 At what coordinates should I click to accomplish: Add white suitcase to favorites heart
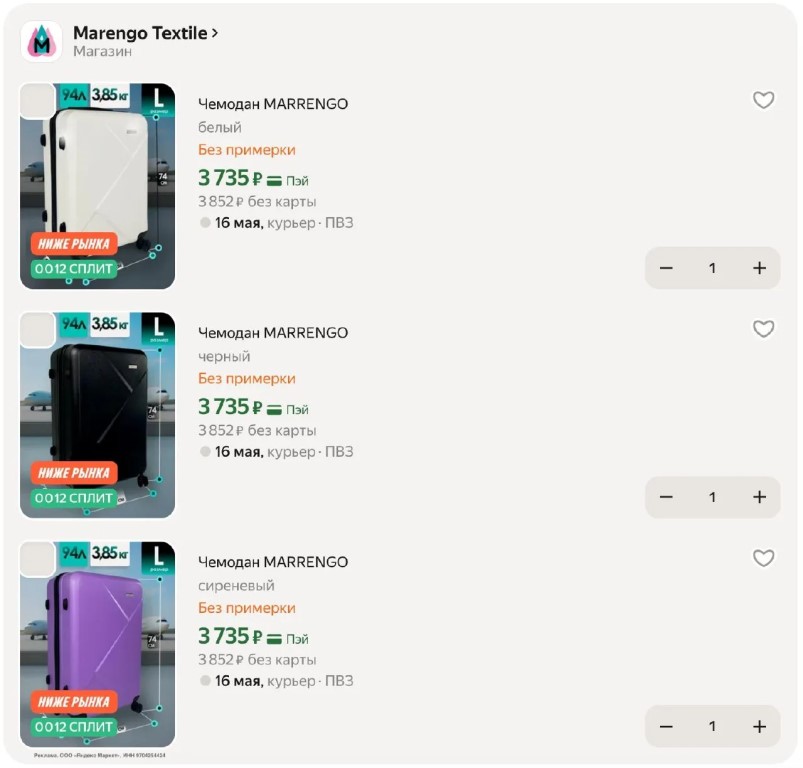[763, 100]
